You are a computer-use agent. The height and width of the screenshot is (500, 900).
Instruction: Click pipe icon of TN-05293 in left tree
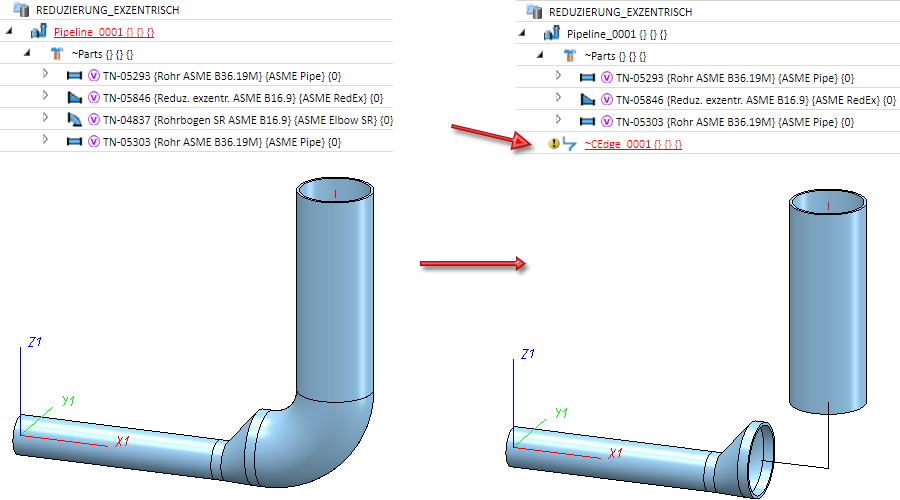point(75,76)
